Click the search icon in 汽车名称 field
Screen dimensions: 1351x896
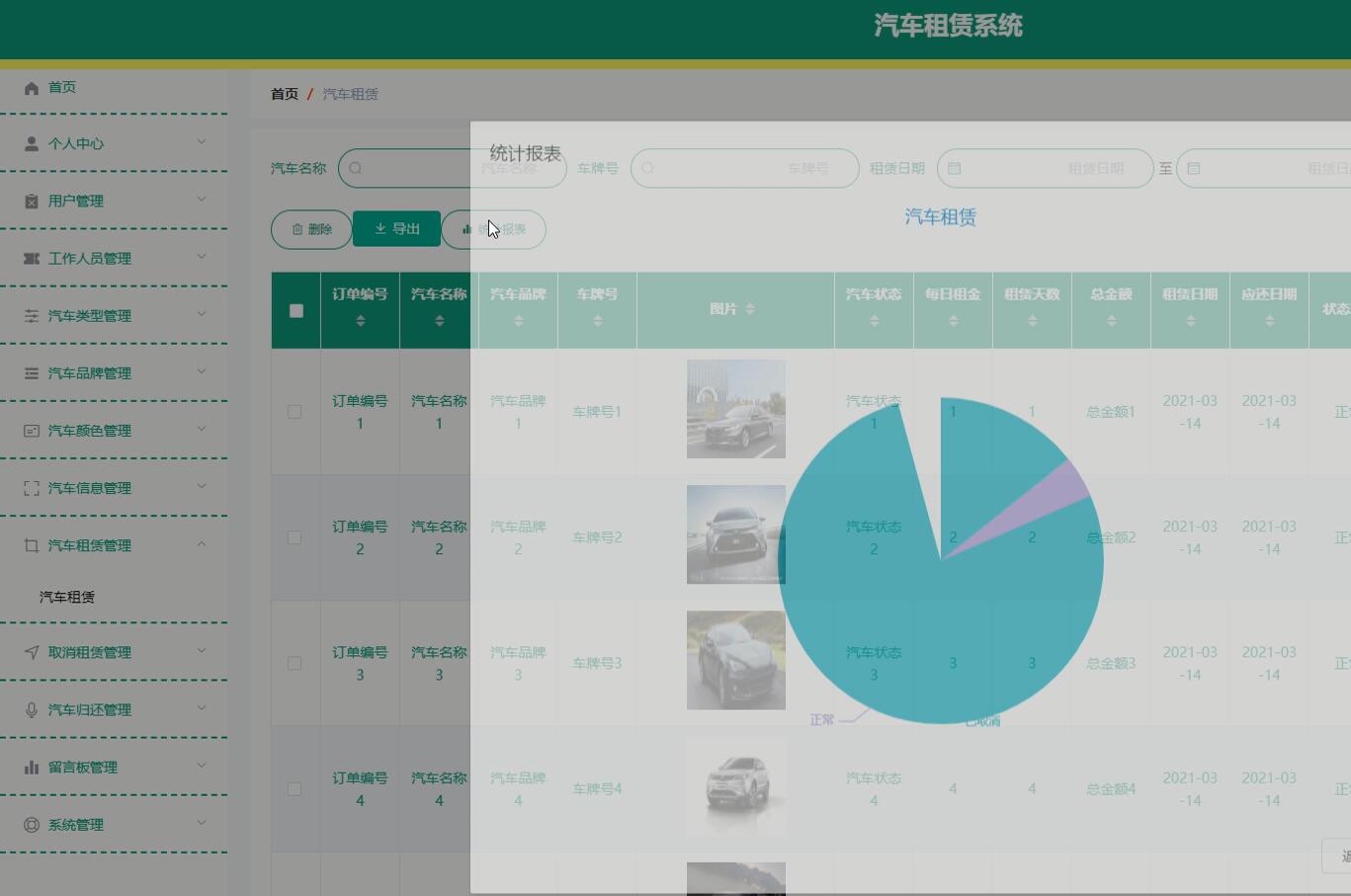click(356, 168)
